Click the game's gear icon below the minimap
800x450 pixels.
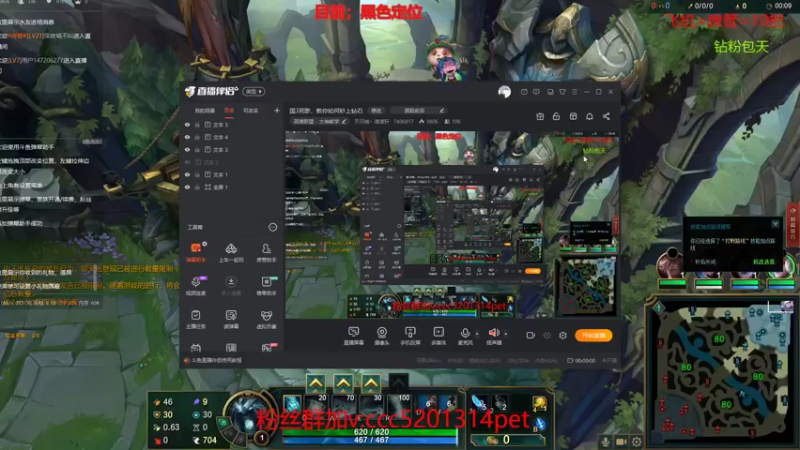pyautogui.click(x=636, y=442)
